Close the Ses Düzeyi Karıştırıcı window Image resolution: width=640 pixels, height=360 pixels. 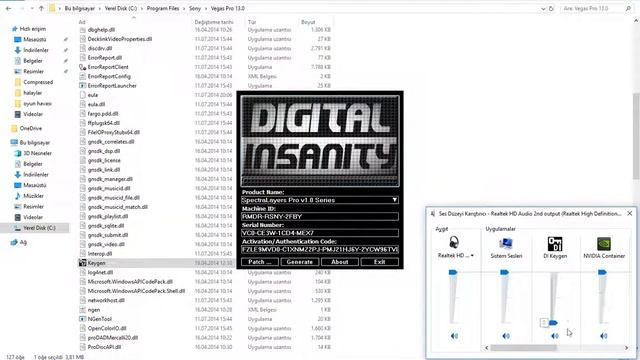click(629, 213)
